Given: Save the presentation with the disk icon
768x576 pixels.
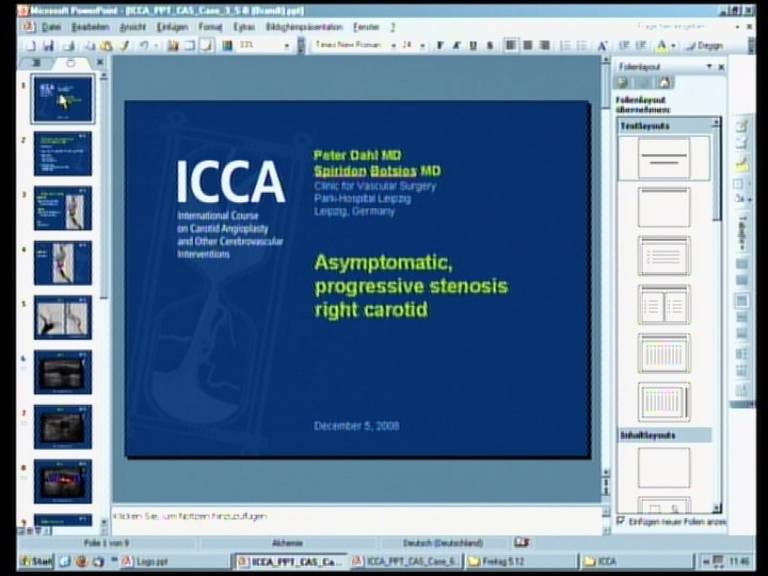Looking at the screenshot, I should click(48, 46).
